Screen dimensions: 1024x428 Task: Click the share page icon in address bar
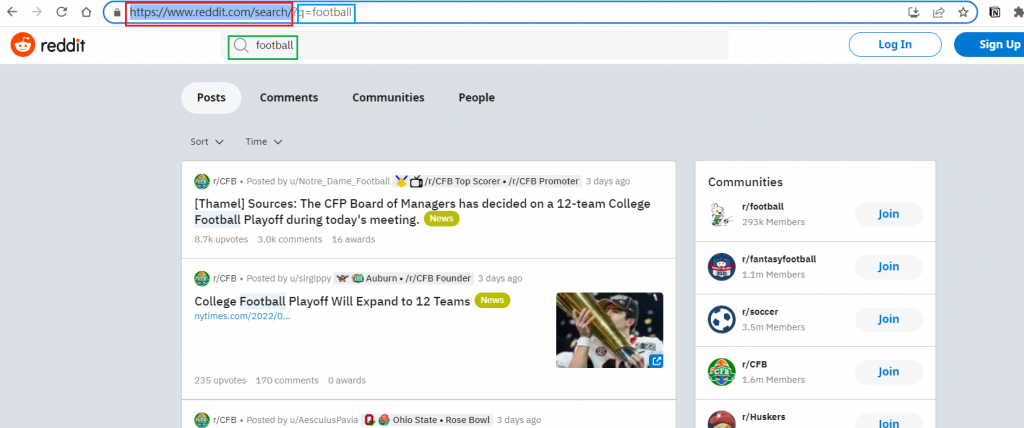[x=938, y=12]
